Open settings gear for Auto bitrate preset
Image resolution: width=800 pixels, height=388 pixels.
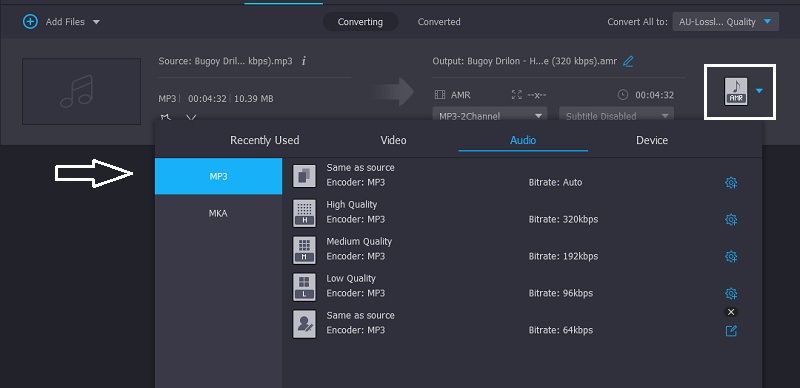click(731, 183)
